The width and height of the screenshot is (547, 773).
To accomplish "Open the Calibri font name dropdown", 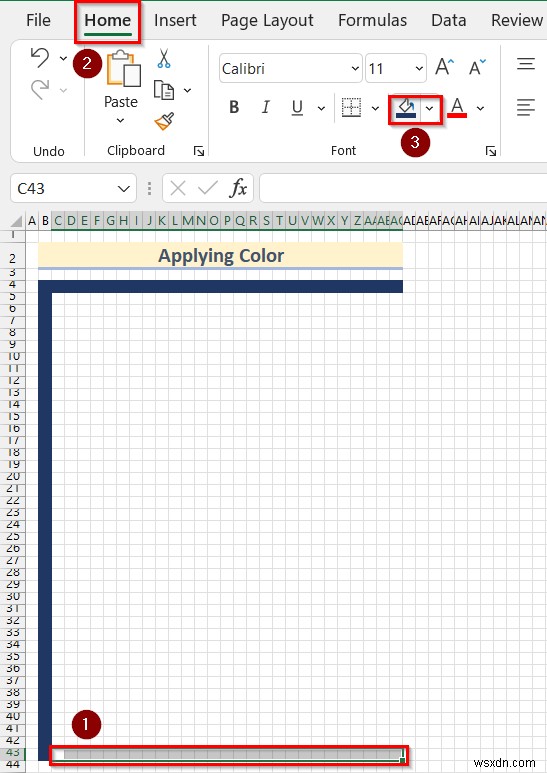I will 355,69.
